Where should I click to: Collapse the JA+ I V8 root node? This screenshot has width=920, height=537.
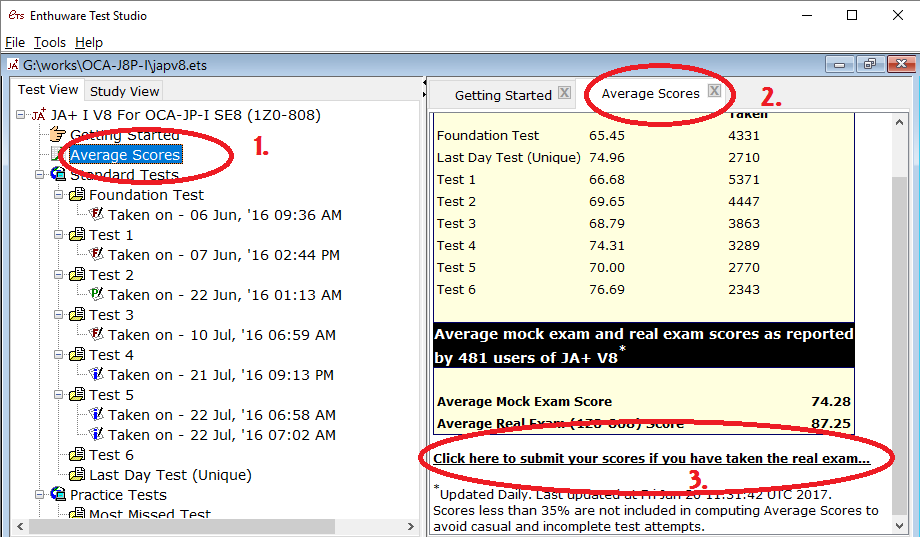click(21, 115)
